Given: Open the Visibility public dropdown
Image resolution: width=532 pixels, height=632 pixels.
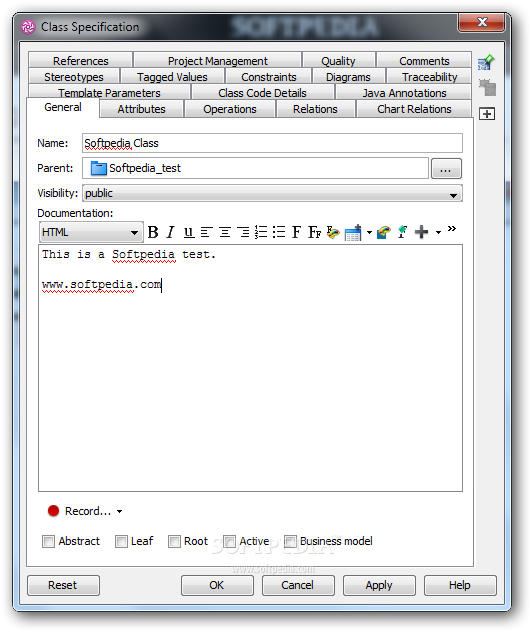Looking at the screenshot, I should (272, 193).
